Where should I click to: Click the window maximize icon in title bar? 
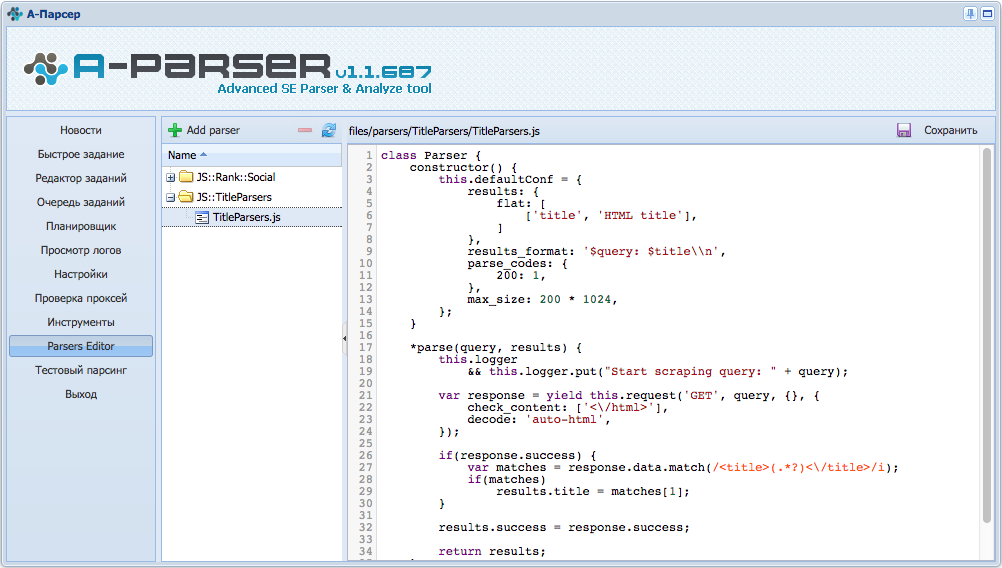pyautogui.click(x=987, y=13)
